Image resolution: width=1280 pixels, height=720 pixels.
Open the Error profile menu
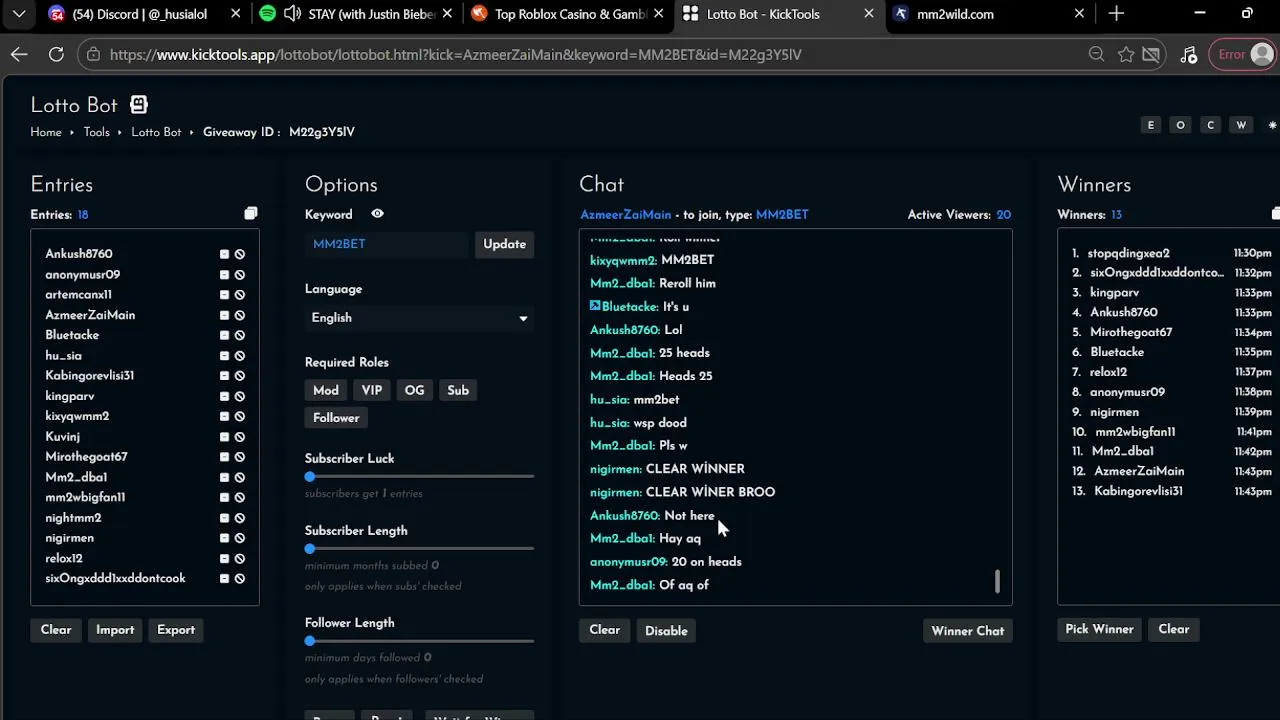tap(1242, 55)
